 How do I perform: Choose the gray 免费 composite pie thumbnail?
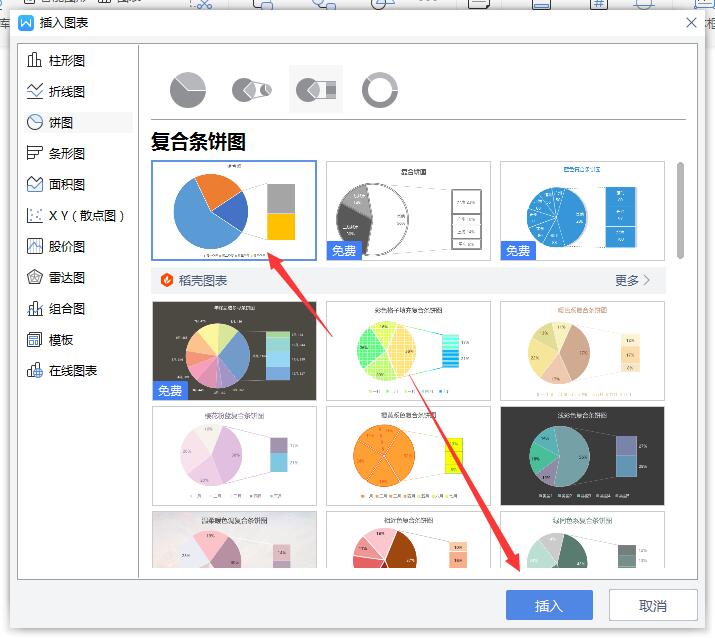[x=408, y=210]
